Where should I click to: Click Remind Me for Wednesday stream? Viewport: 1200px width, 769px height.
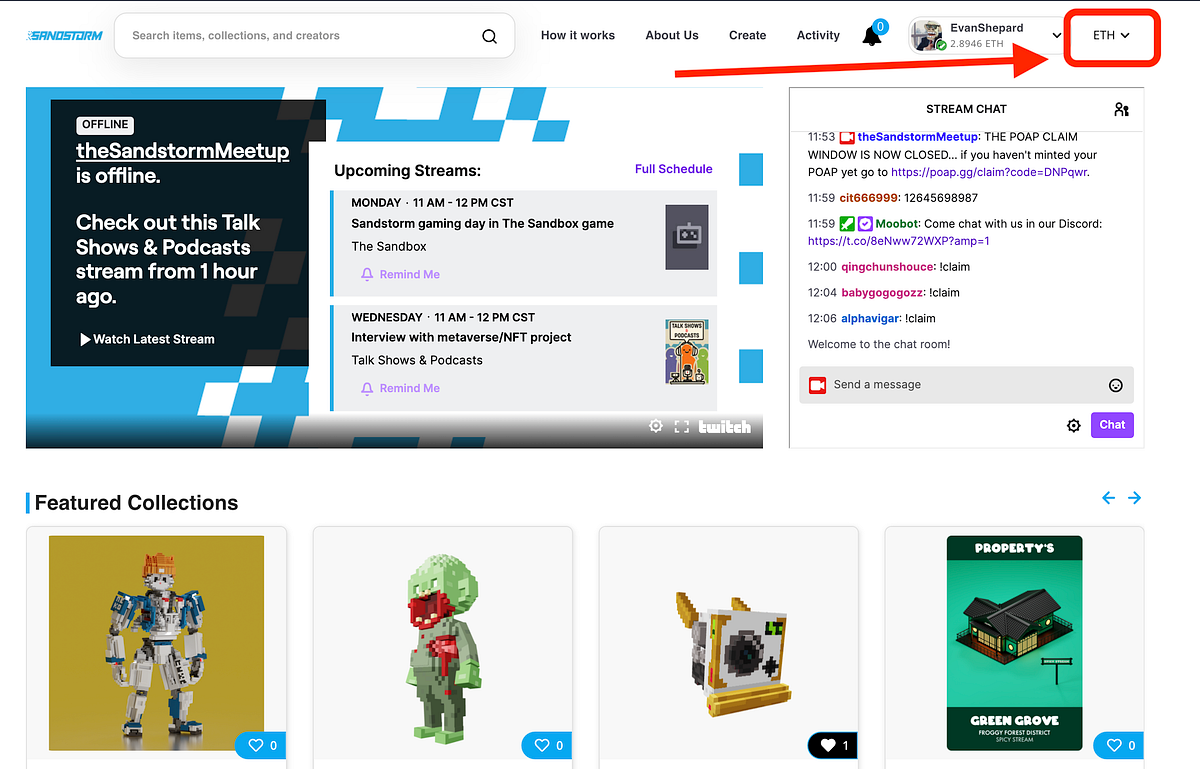click(x=400, y=388)
